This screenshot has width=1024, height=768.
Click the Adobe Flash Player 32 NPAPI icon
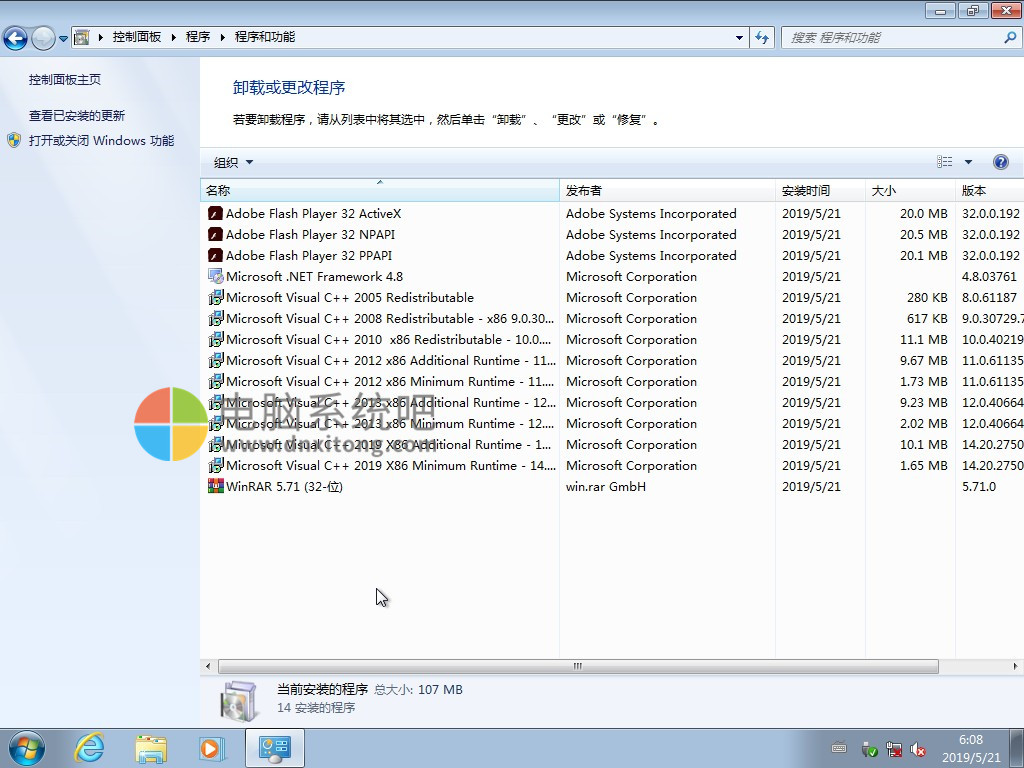(x=216, y=234)
